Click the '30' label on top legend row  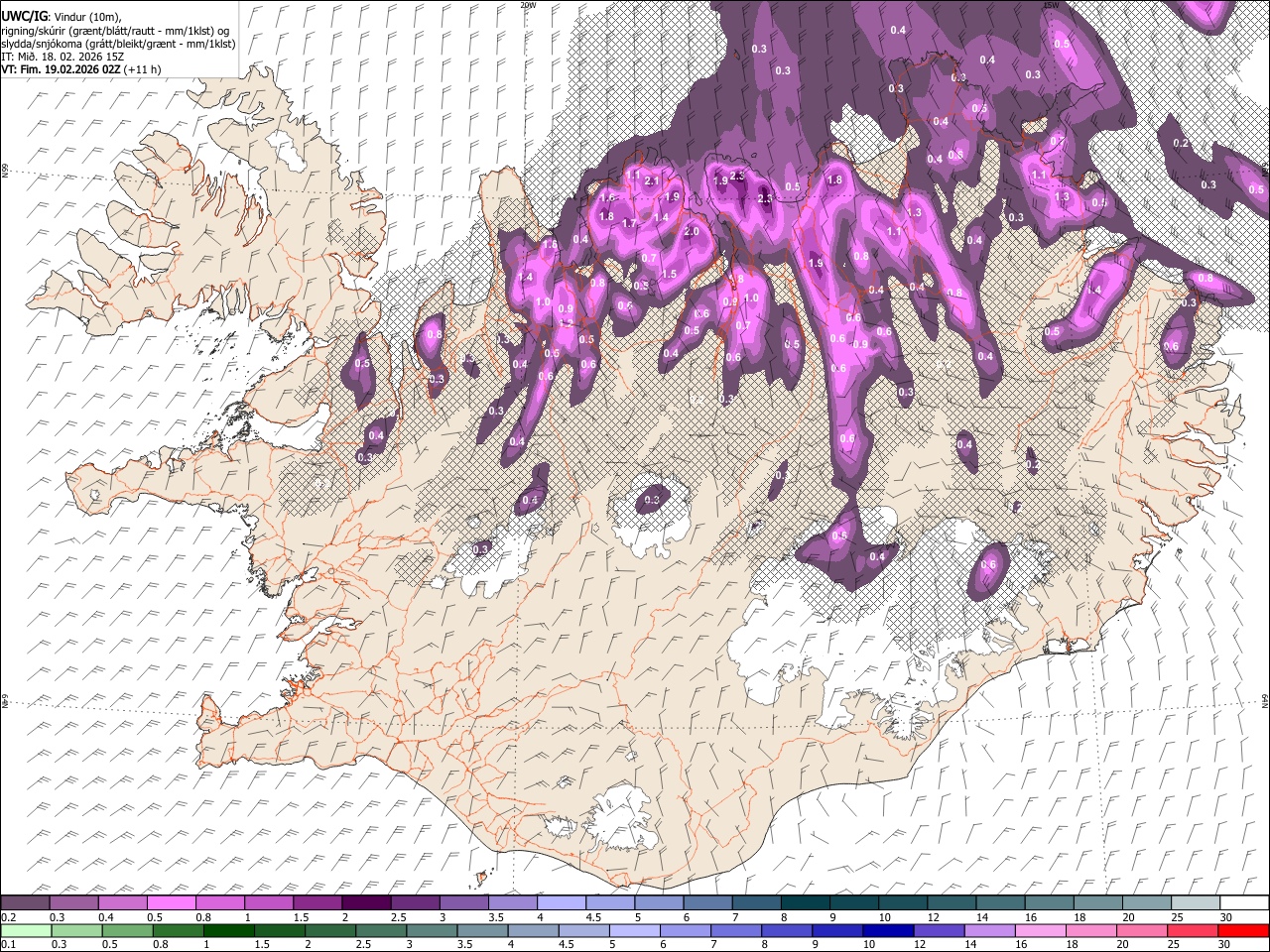coord(1226,917)
